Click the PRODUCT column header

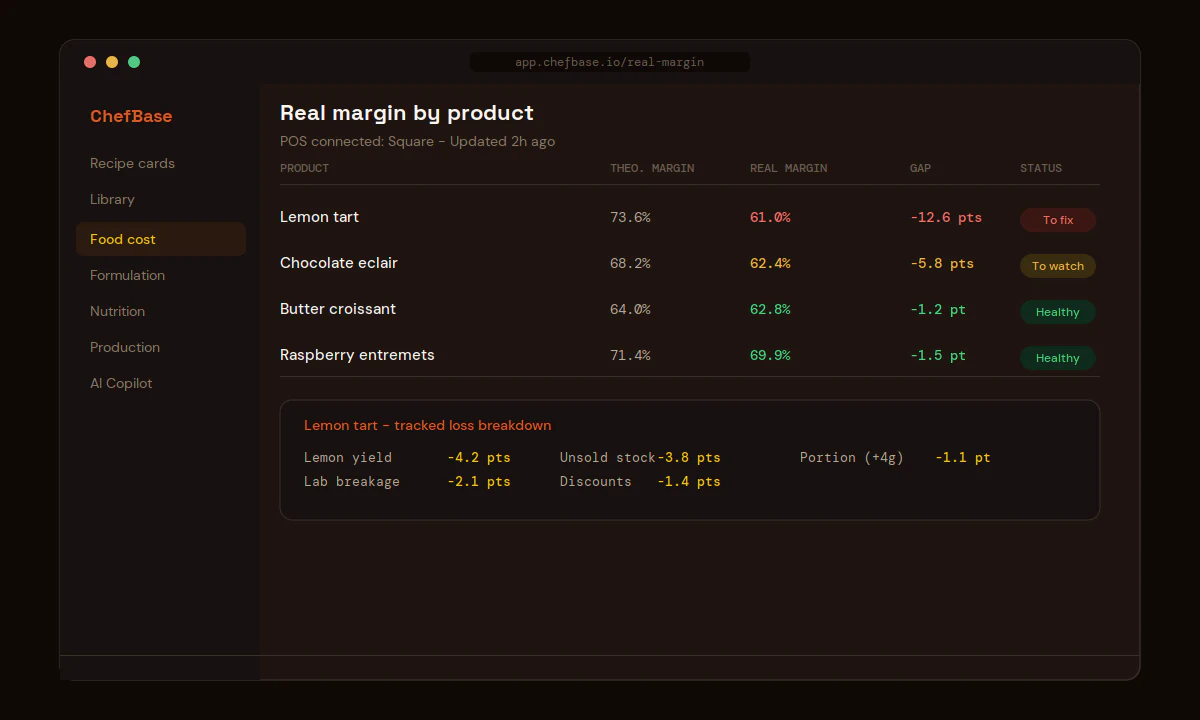304,168
